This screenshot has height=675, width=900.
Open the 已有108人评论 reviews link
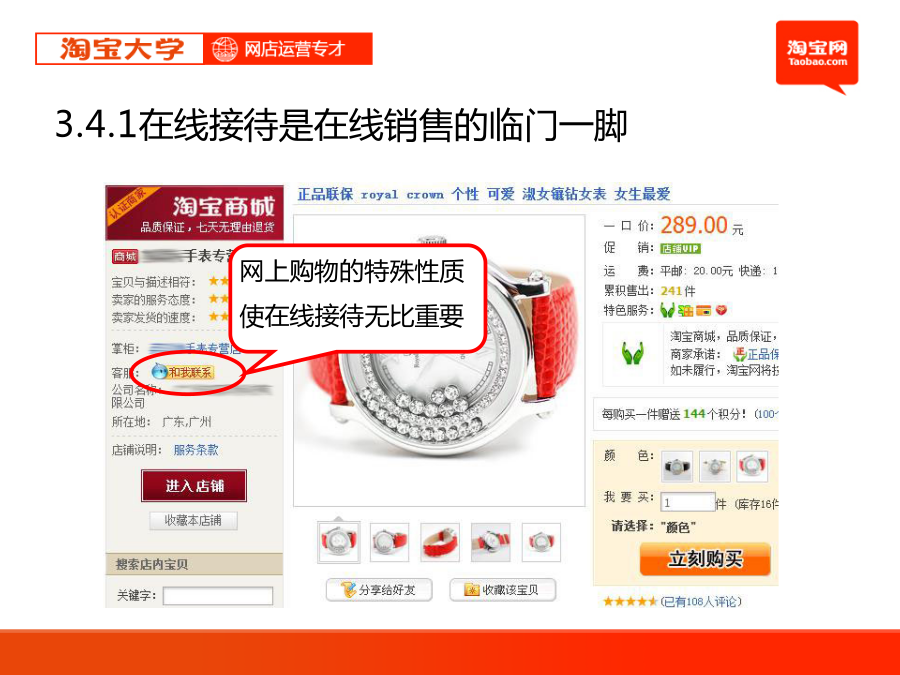point(701,602)
